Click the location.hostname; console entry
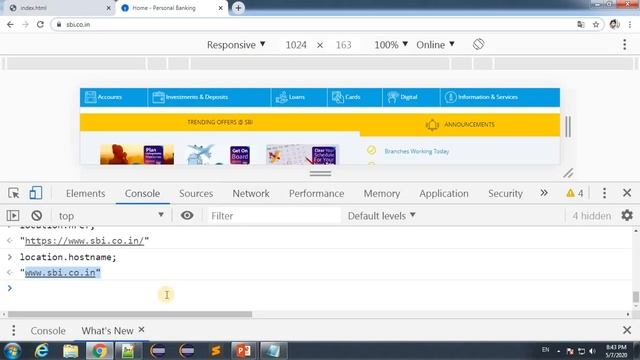Viewport: 640px width, 360px height. pos(68,257)
